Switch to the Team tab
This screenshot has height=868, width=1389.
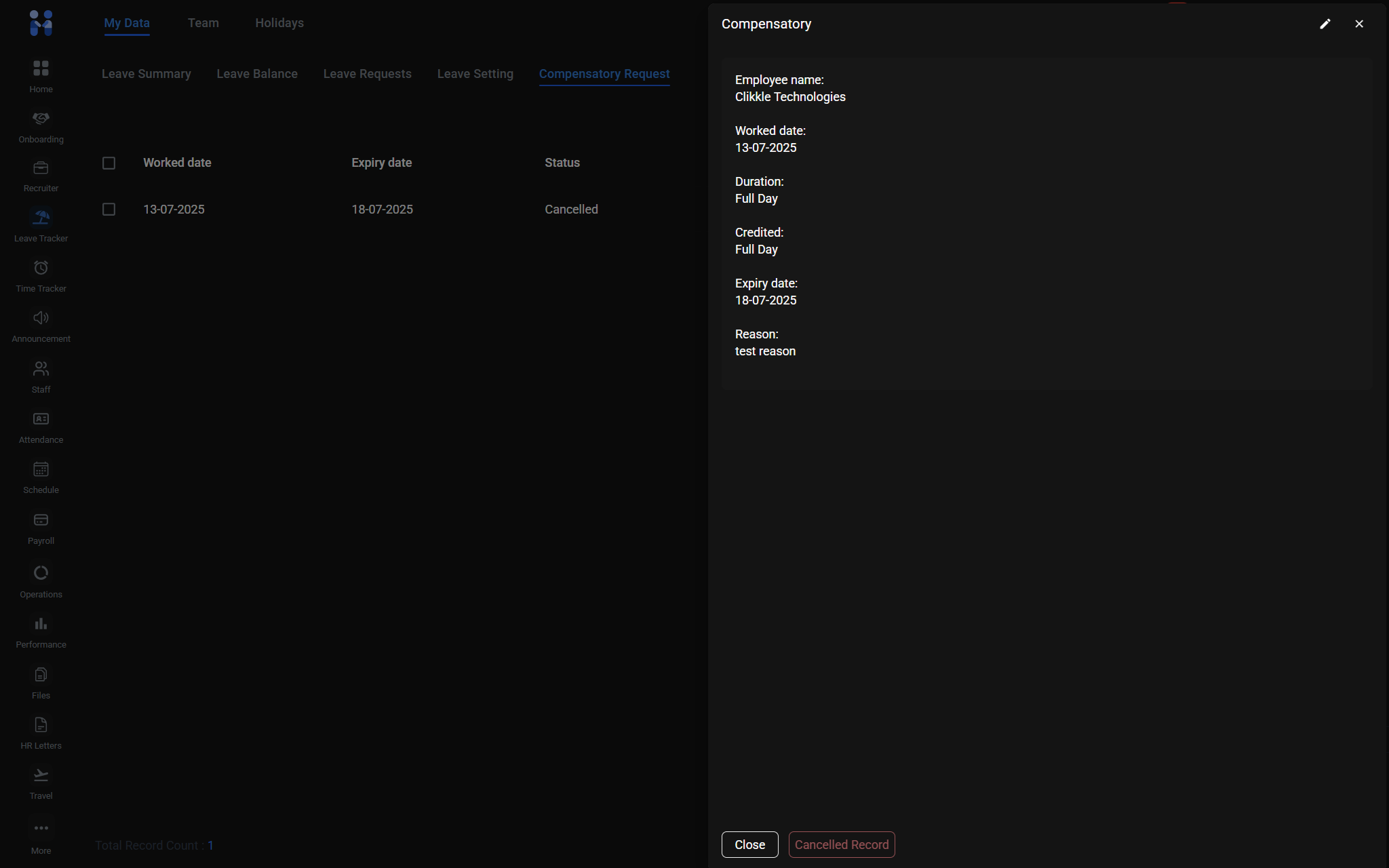(x=203, y=23)
